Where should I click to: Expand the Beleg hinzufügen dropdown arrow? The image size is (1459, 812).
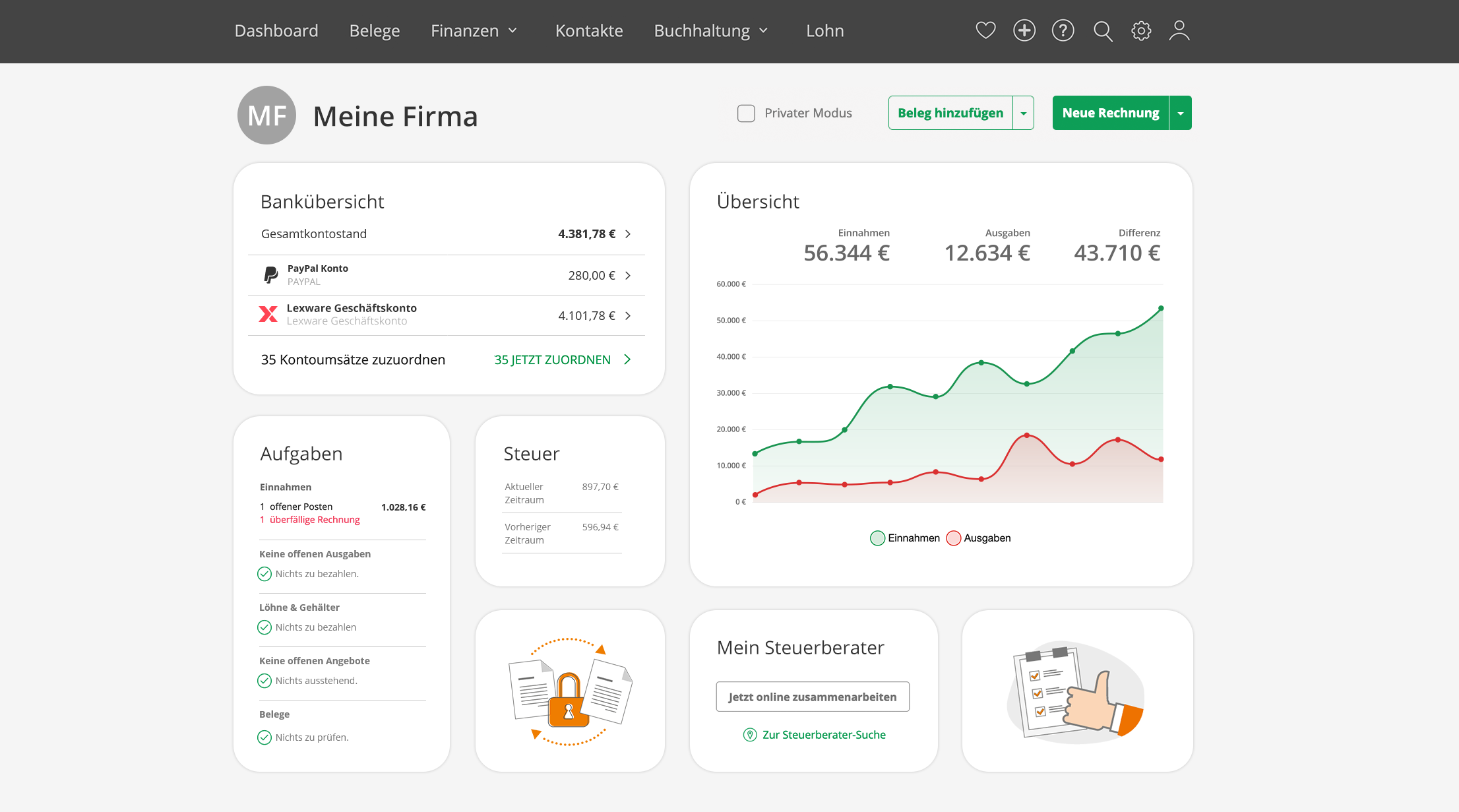(x=1024, y=113)
